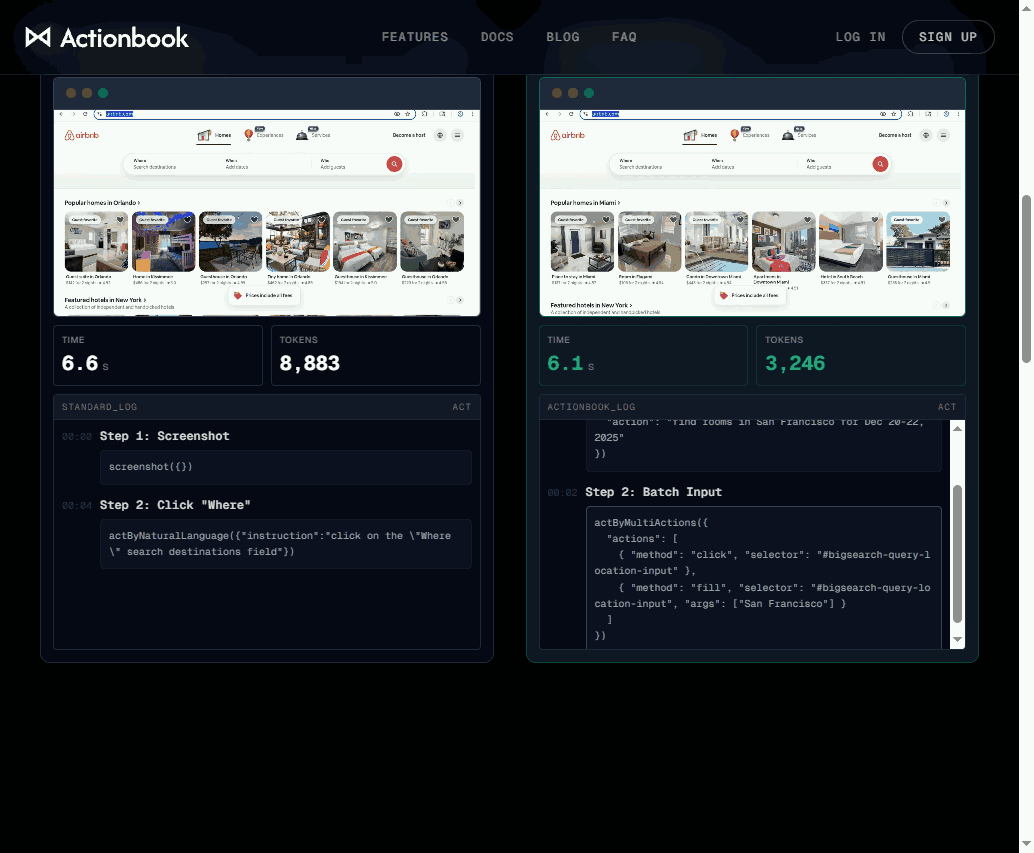Image resolution: width=1034 pixels, height=853 pixels.
Task: Click the main page vertical scrollbar thumb
Action: (x=1026, y=279)
